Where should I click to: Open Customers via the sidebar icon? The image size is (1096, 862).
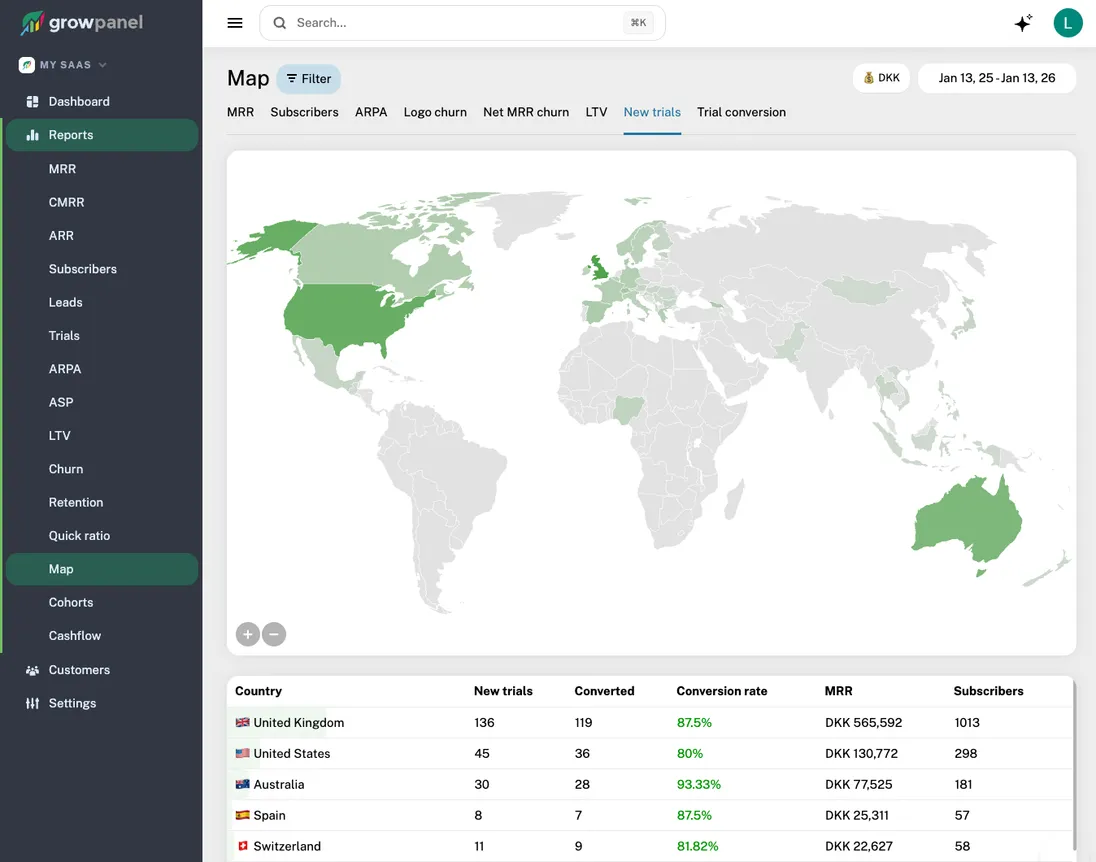pyautogui.click(x=33, y=669)
